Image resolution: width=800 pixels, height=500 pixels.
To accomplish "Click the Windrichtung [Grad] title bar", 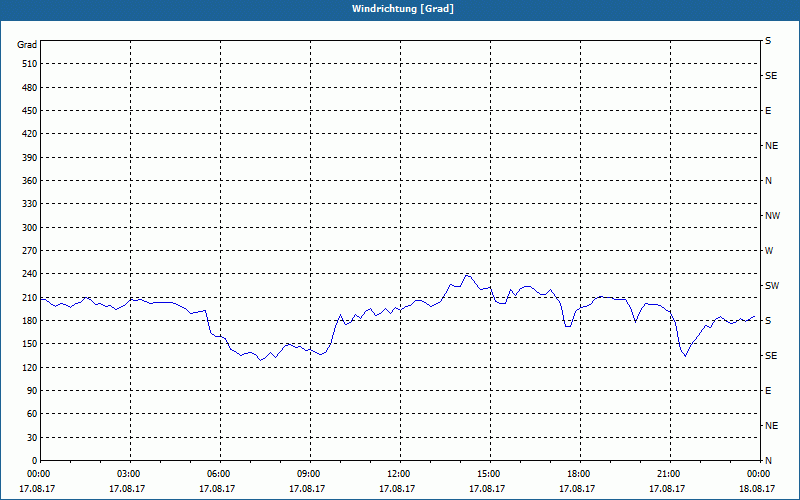I will coord(400,9).
